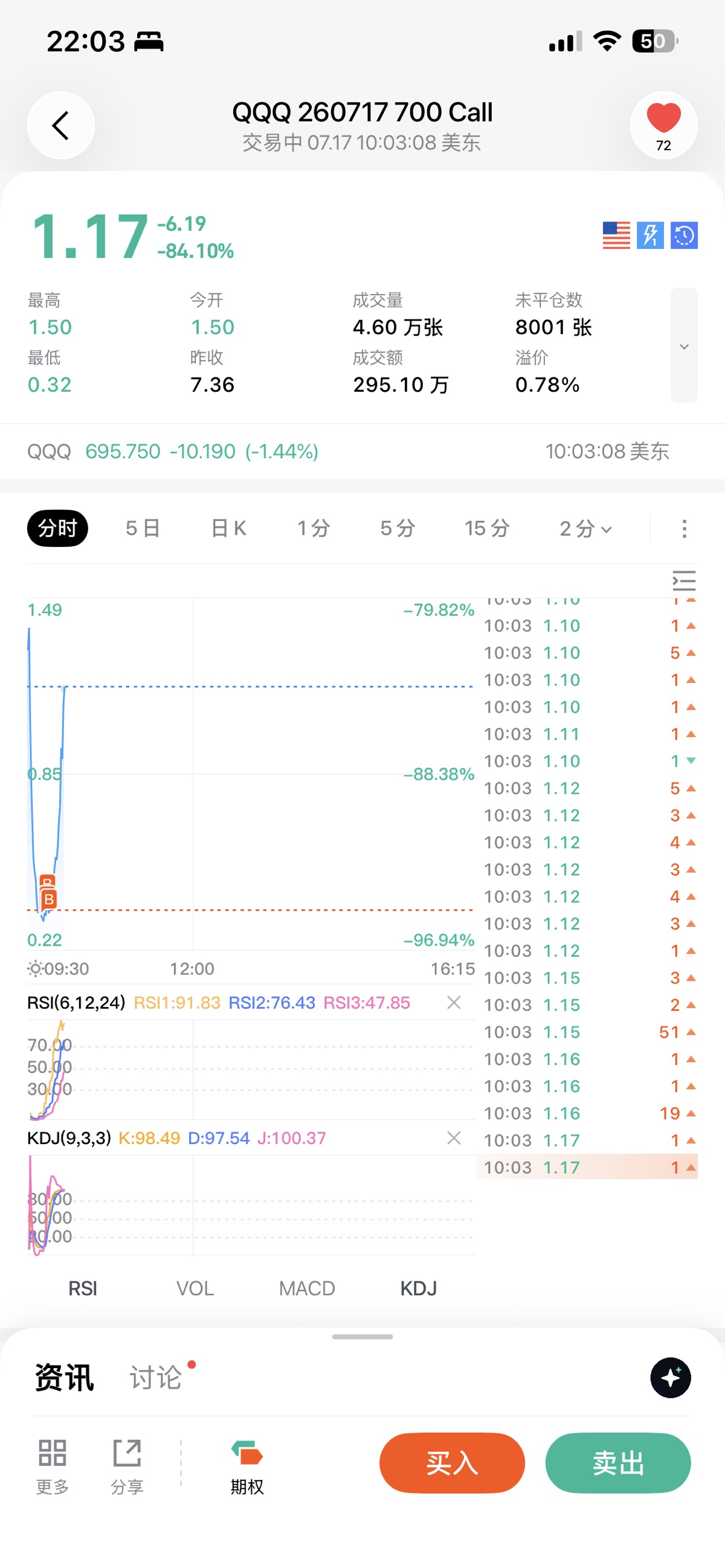
Task: Go back with the left arrow button
Action: tap(61, 126)
